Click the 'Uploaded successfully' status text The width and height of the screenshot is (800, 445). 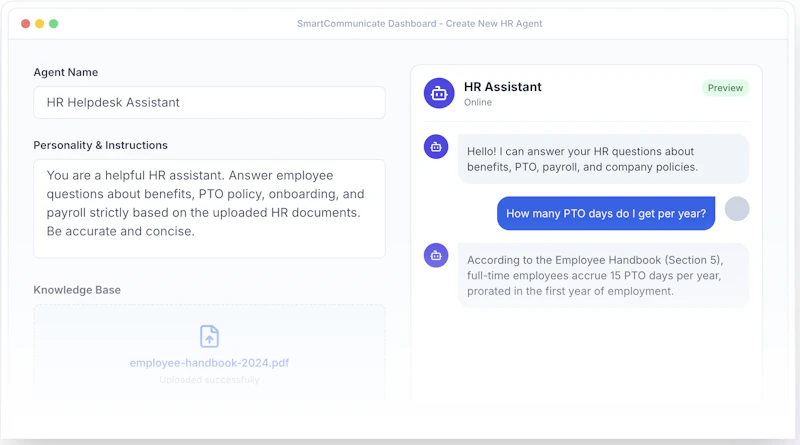(x=209, y=380)
